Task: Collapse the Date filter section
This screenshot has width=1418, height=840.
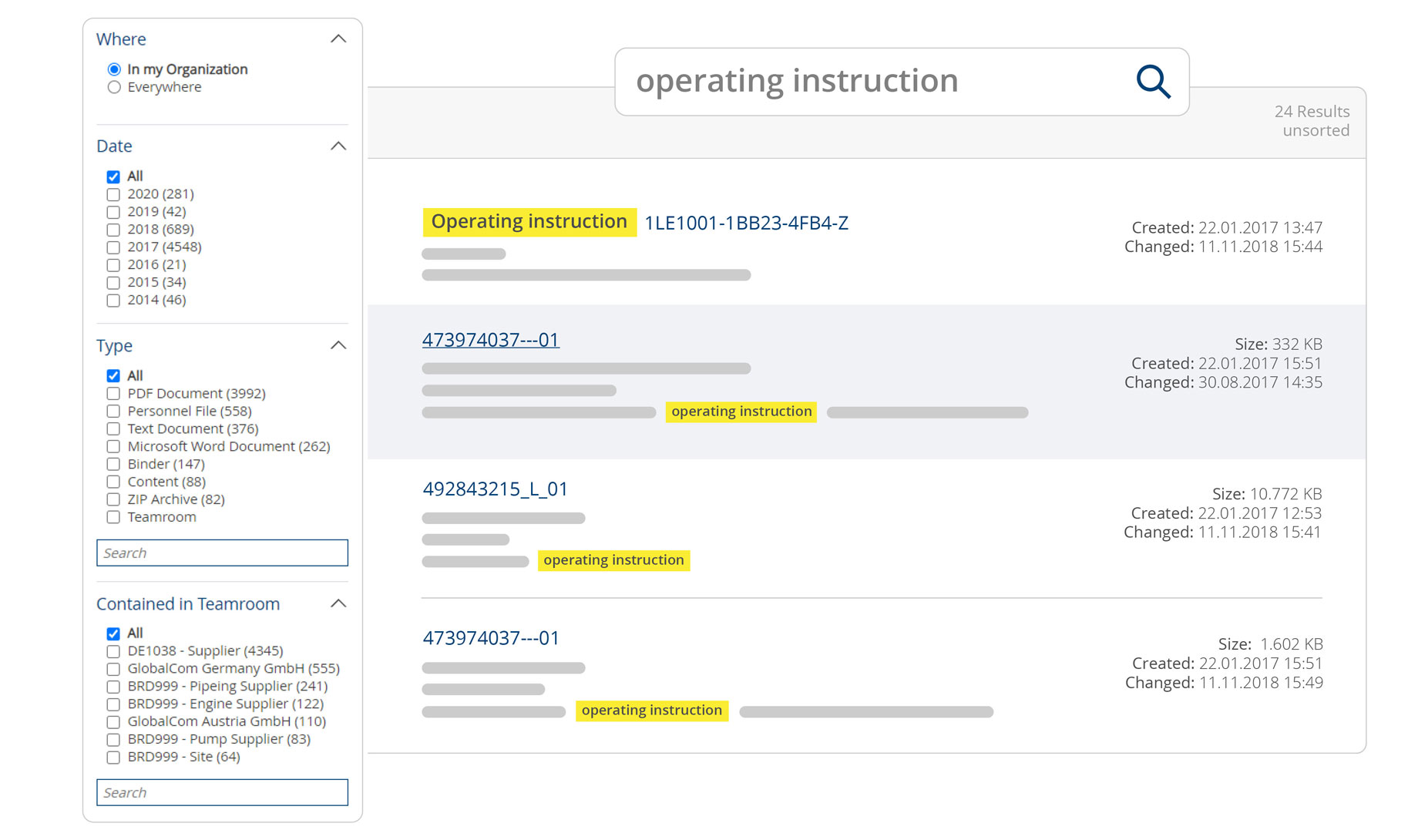Action: (x=338, y=146)
